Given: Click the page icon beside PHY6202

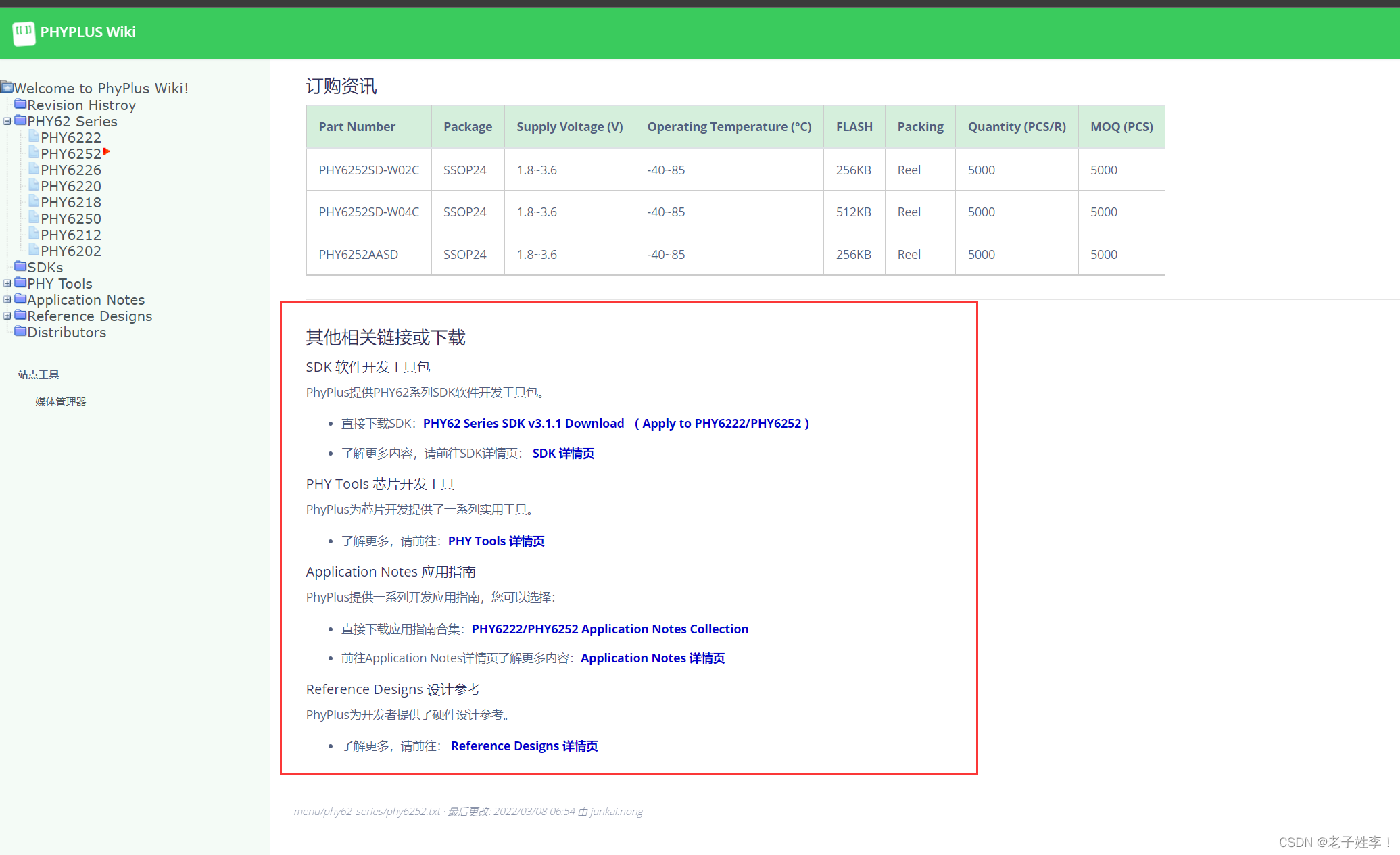Looking at the screenshot, I should (x=34, y=250).
